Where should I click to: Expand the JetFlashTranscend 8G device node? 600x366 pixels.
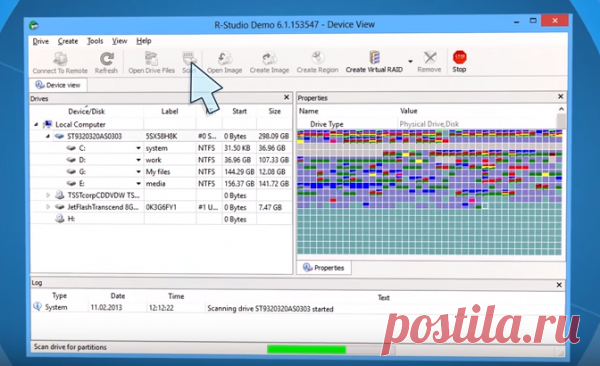point(48,207)
